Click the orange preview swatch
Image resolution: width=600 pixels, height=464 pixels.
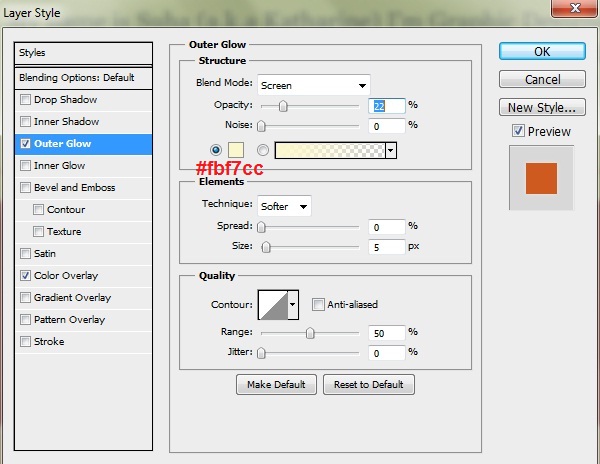click(541, 177)
